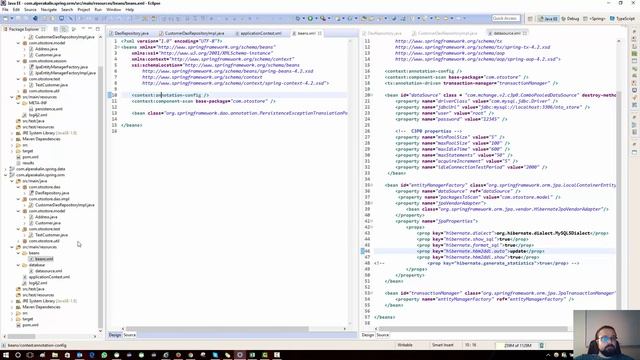
Task: Click the Debug bug toolbar icon
Action: click(298, 18)
